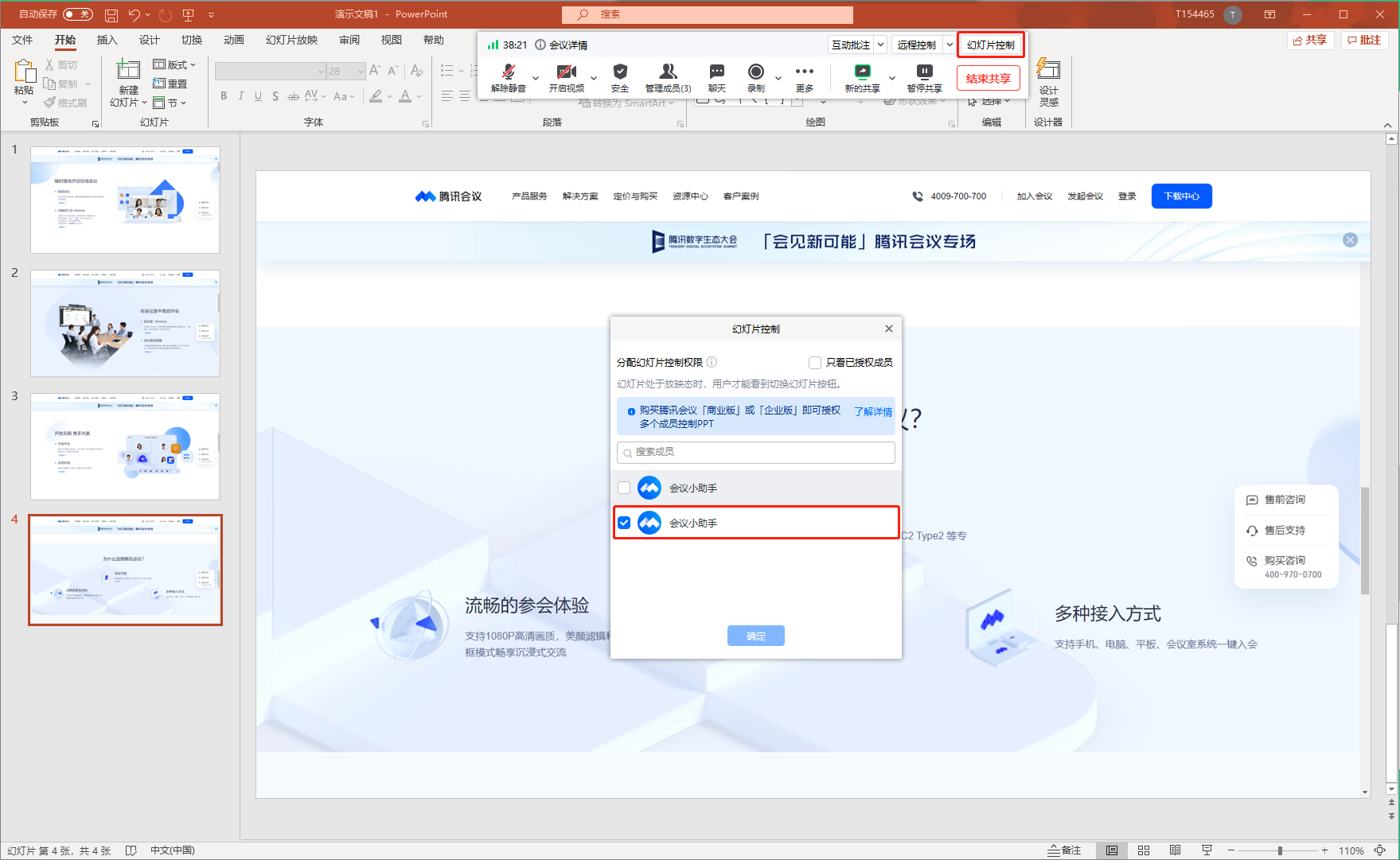Image resolution: width=1400 pixels, height=860 pixels.
Task: Switch to Reading view in status bar
Action: click(x=1175, y=850)
